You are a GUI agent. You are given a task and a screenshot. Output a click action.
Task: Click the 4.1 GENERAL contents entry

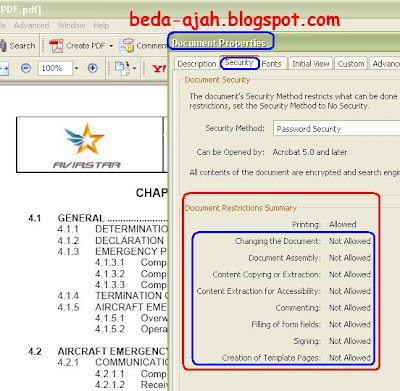click(98, 218)
